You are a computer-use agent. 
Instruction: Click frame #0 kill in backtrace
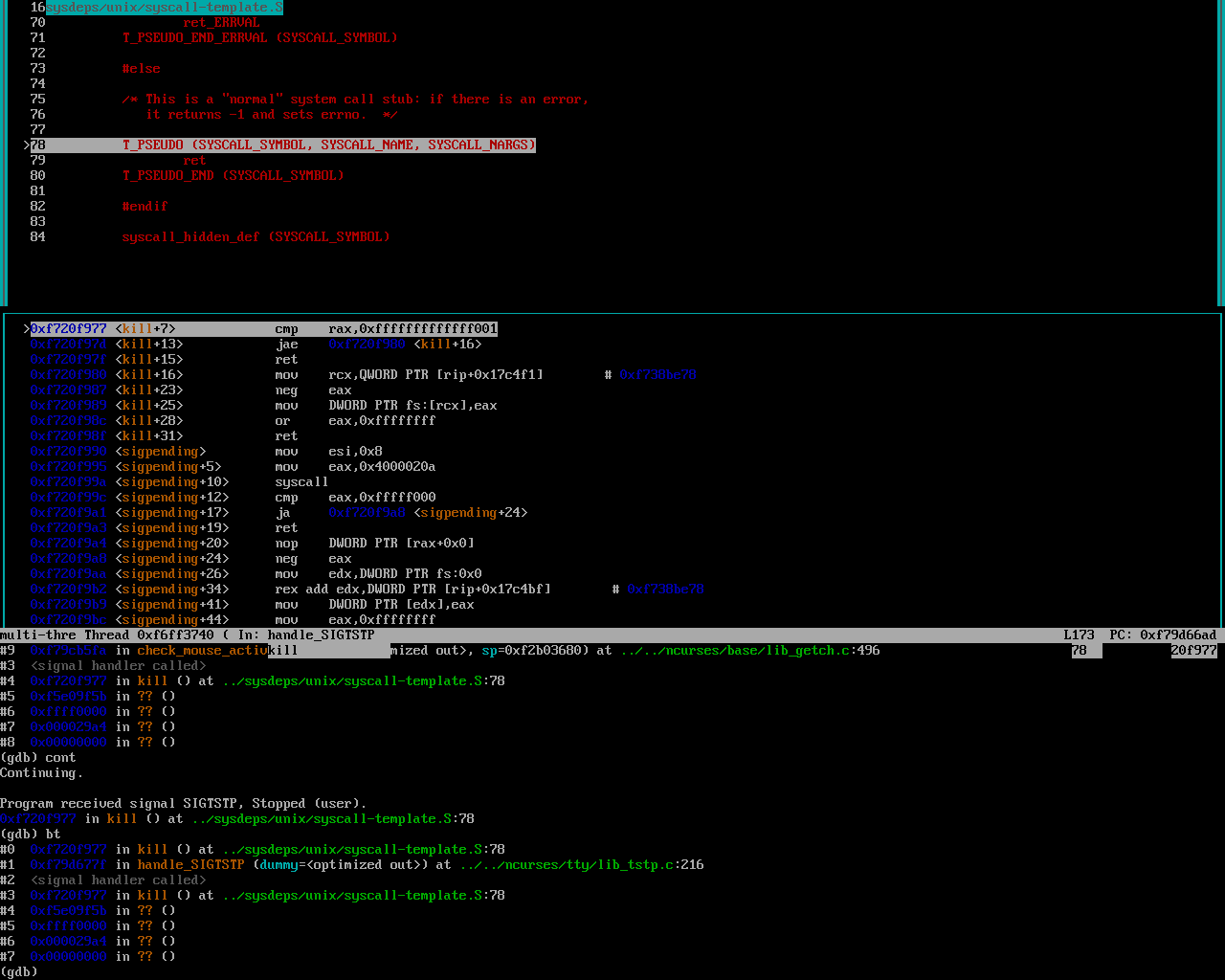[152, 850]
